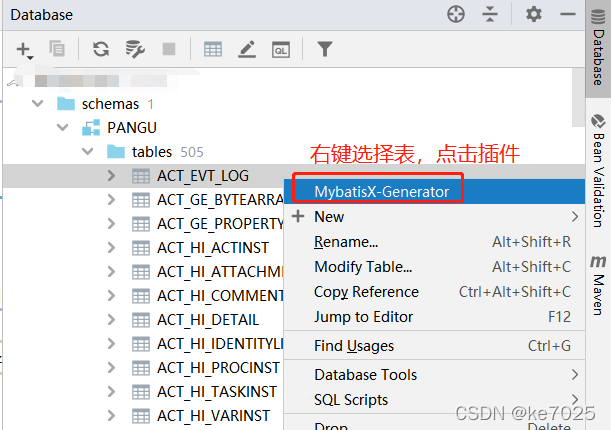The width and height of the screenshot is (611, 430).
Task: Open the Bean Validation side tab
Action: (598, 171)
